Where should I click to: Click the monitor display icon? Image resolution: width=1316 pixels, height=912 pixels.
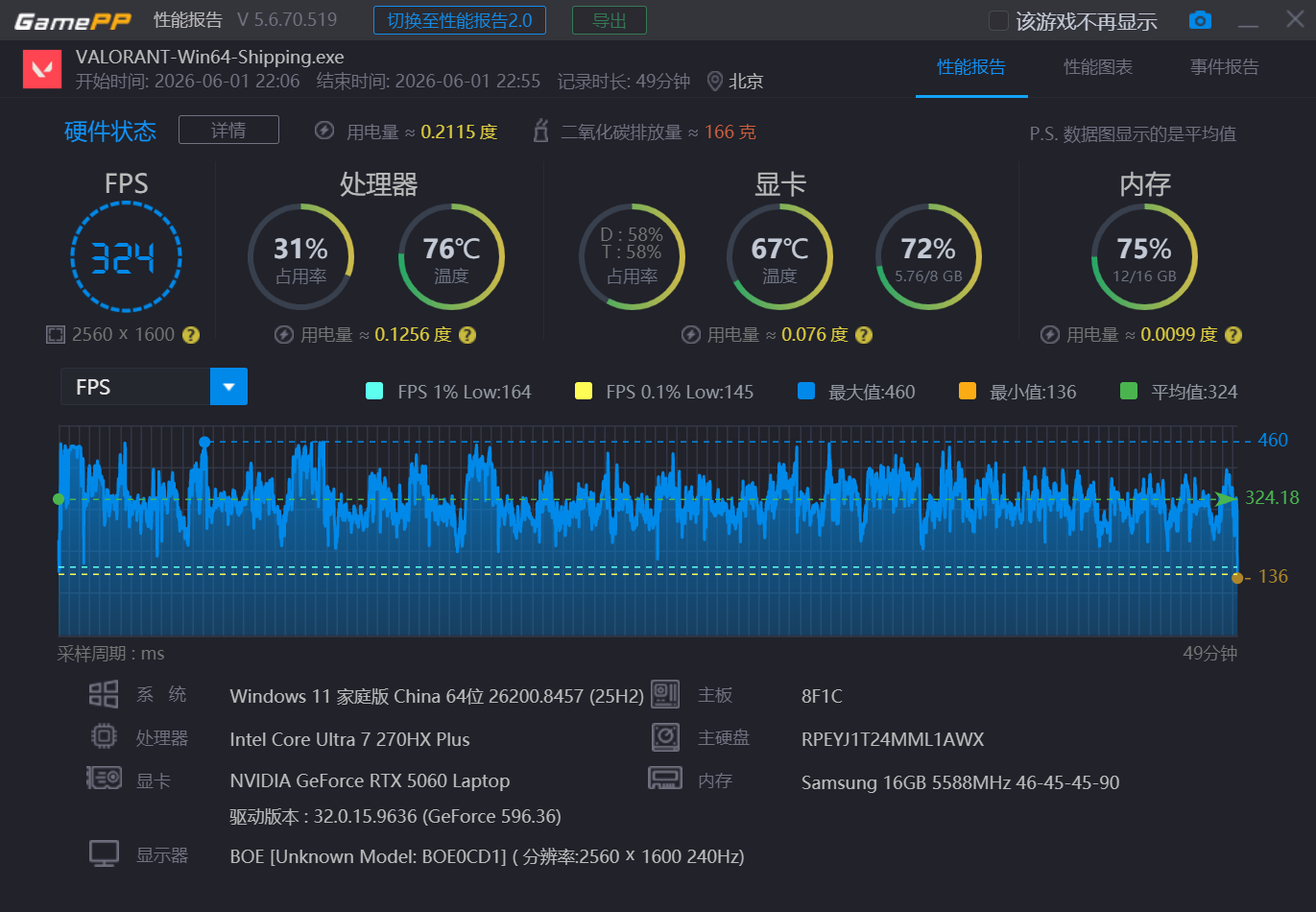point(104,853)
